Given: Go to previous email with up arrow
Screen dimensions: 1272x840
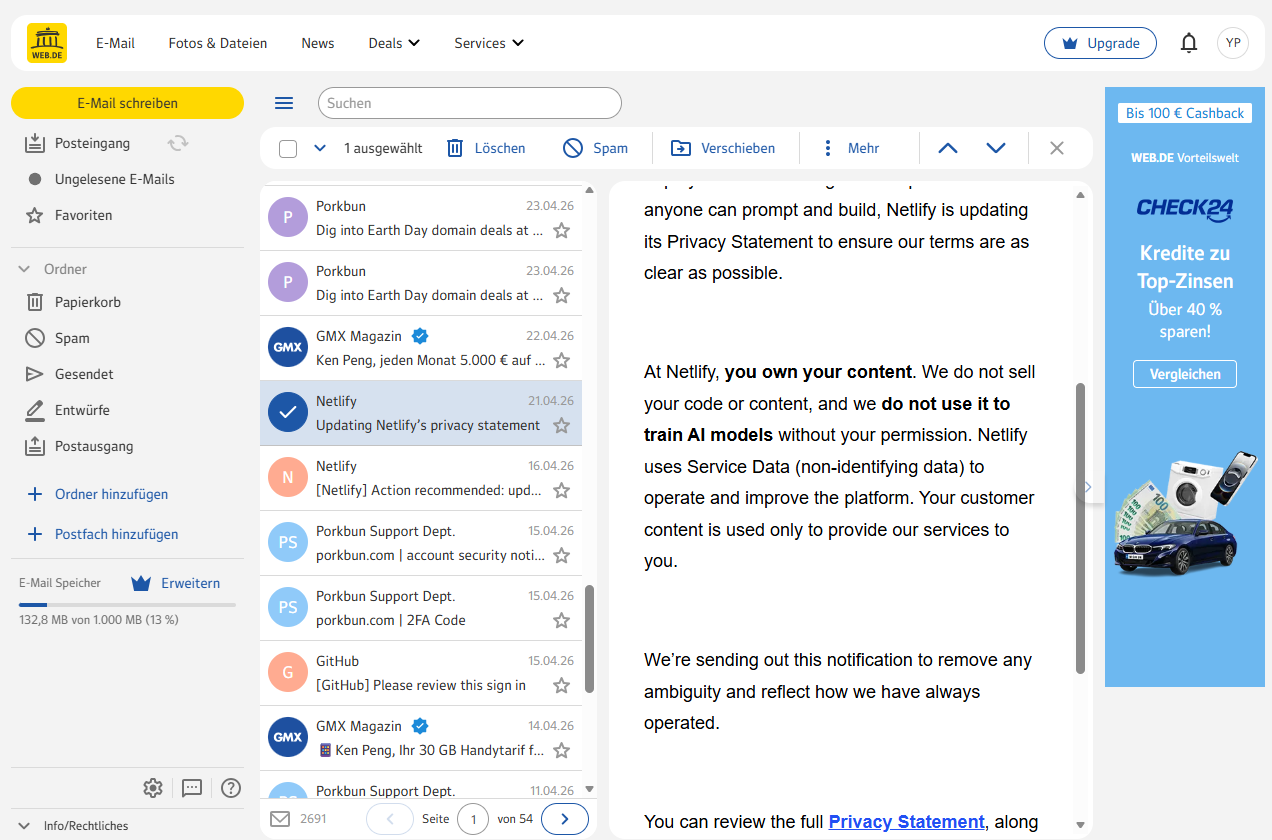Looking at the screenshot, I should click(948, 148).
